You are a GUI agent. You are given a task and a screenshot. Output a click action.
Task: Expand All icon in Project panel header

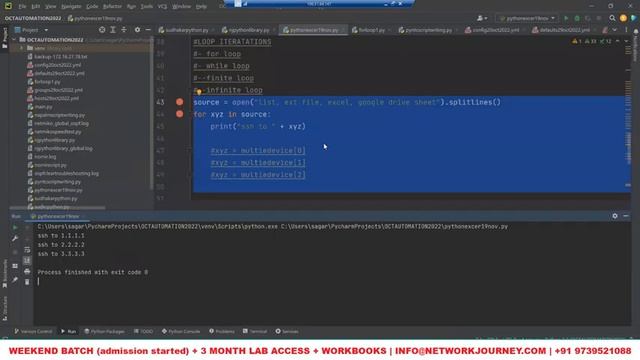click(x=113, y=30)
